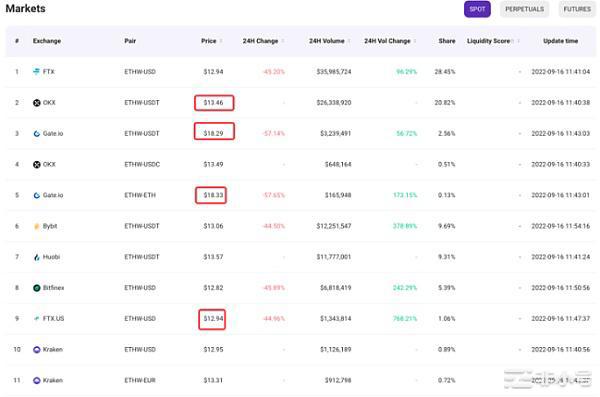
Task: Open the FUTURES tab
Action: point(577,9)
